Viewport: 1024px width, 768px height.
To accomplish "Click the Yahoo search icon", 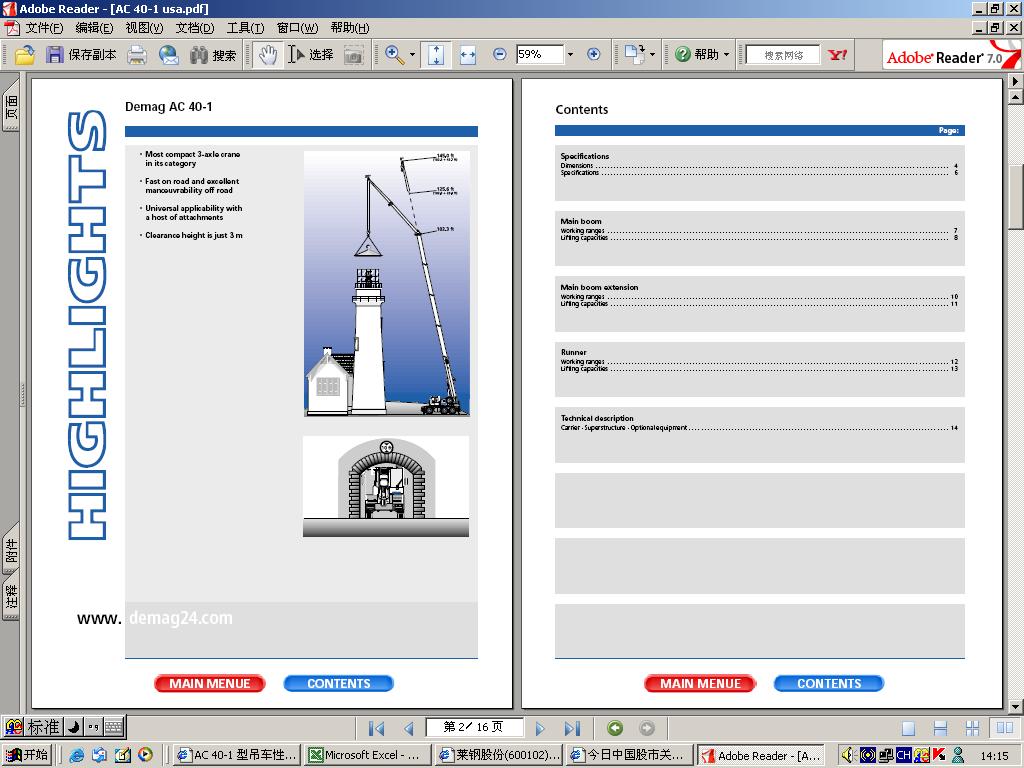I will tap(837, 55).
